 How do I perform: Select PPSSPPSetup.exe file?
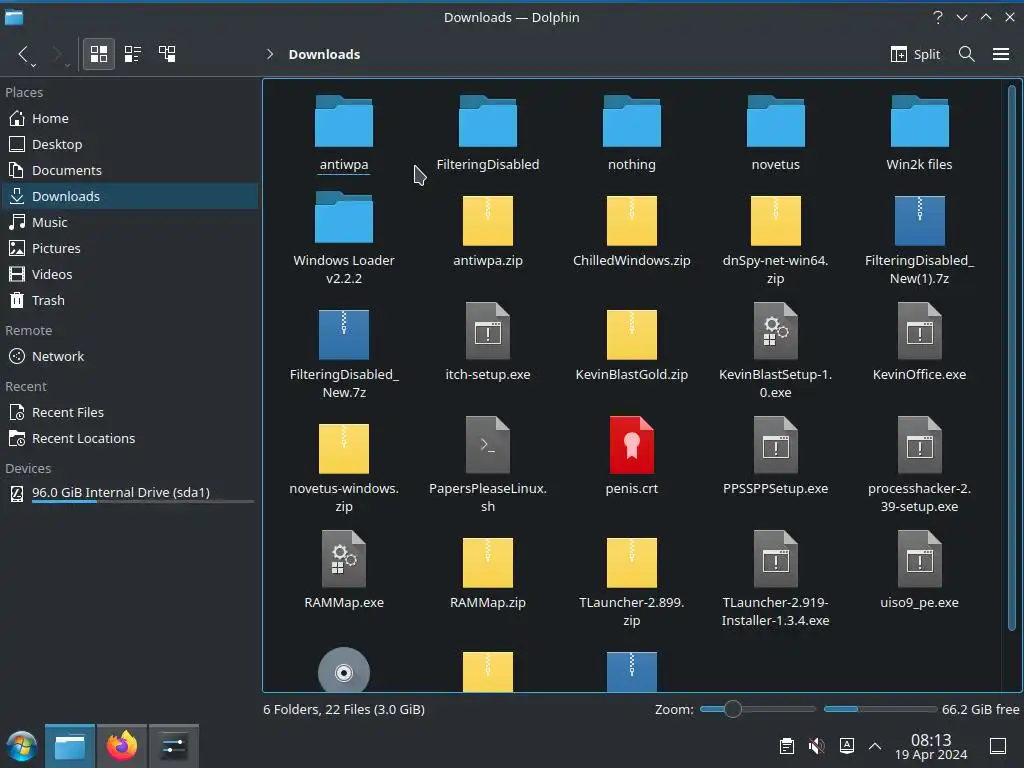click(776, 456)
